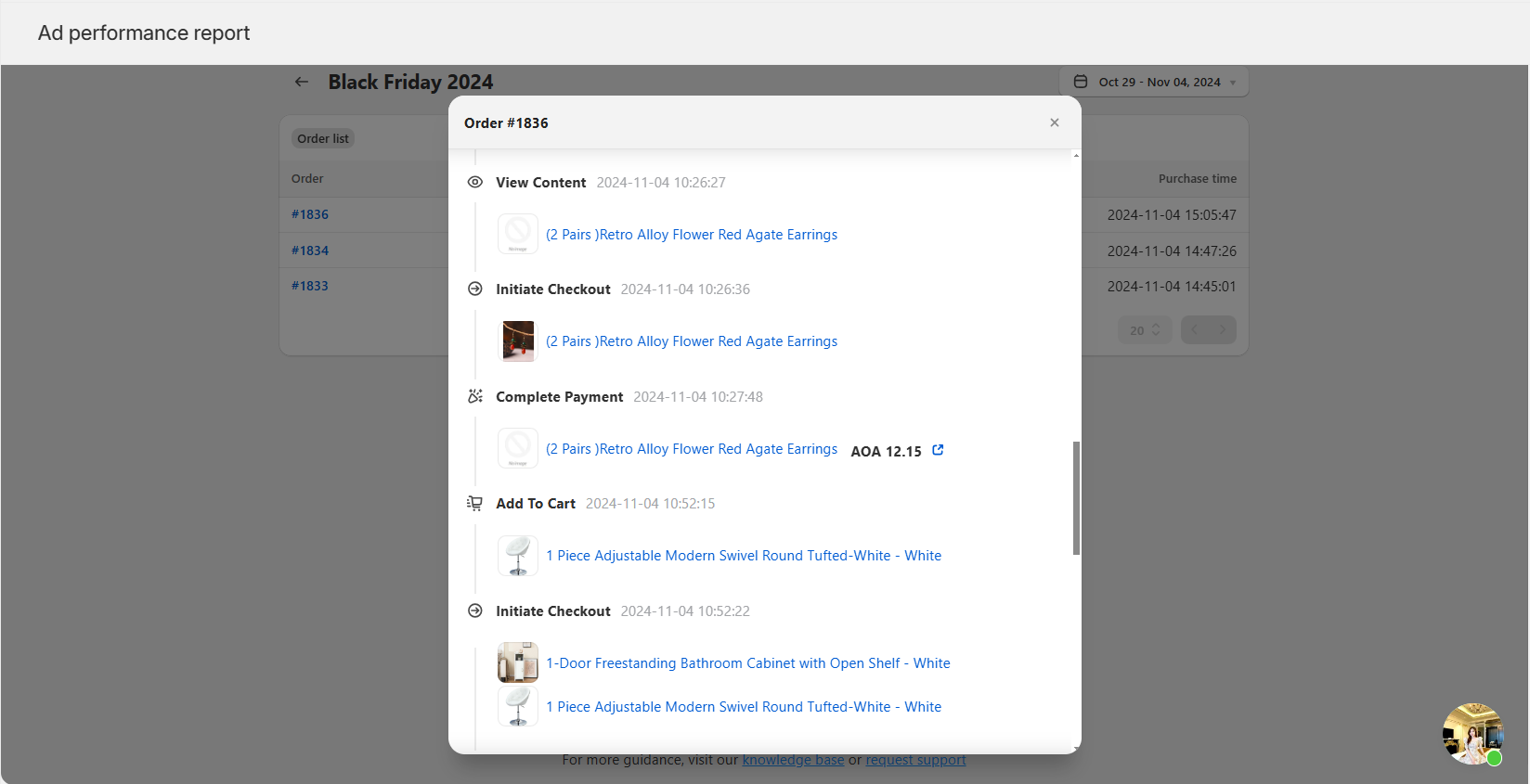Open order #1834 from the list

coord(310,251)
